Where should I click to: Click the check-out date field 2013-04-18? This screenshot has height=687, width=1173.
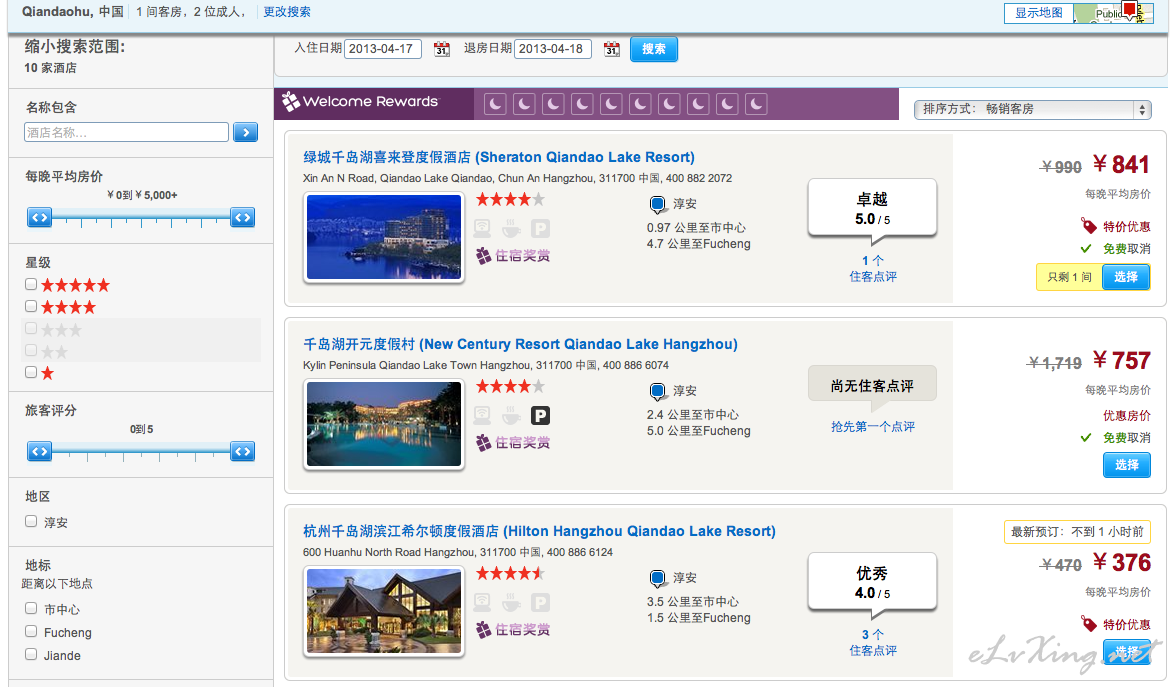point(553,49)
